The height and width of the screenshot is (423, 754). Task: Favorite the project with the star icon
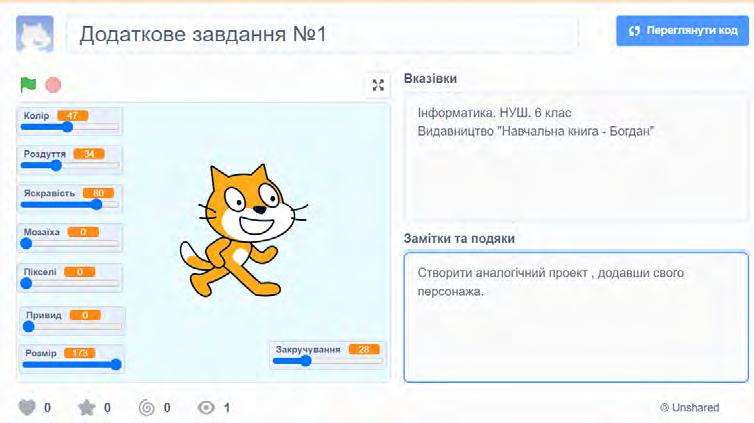pos(87,408)
